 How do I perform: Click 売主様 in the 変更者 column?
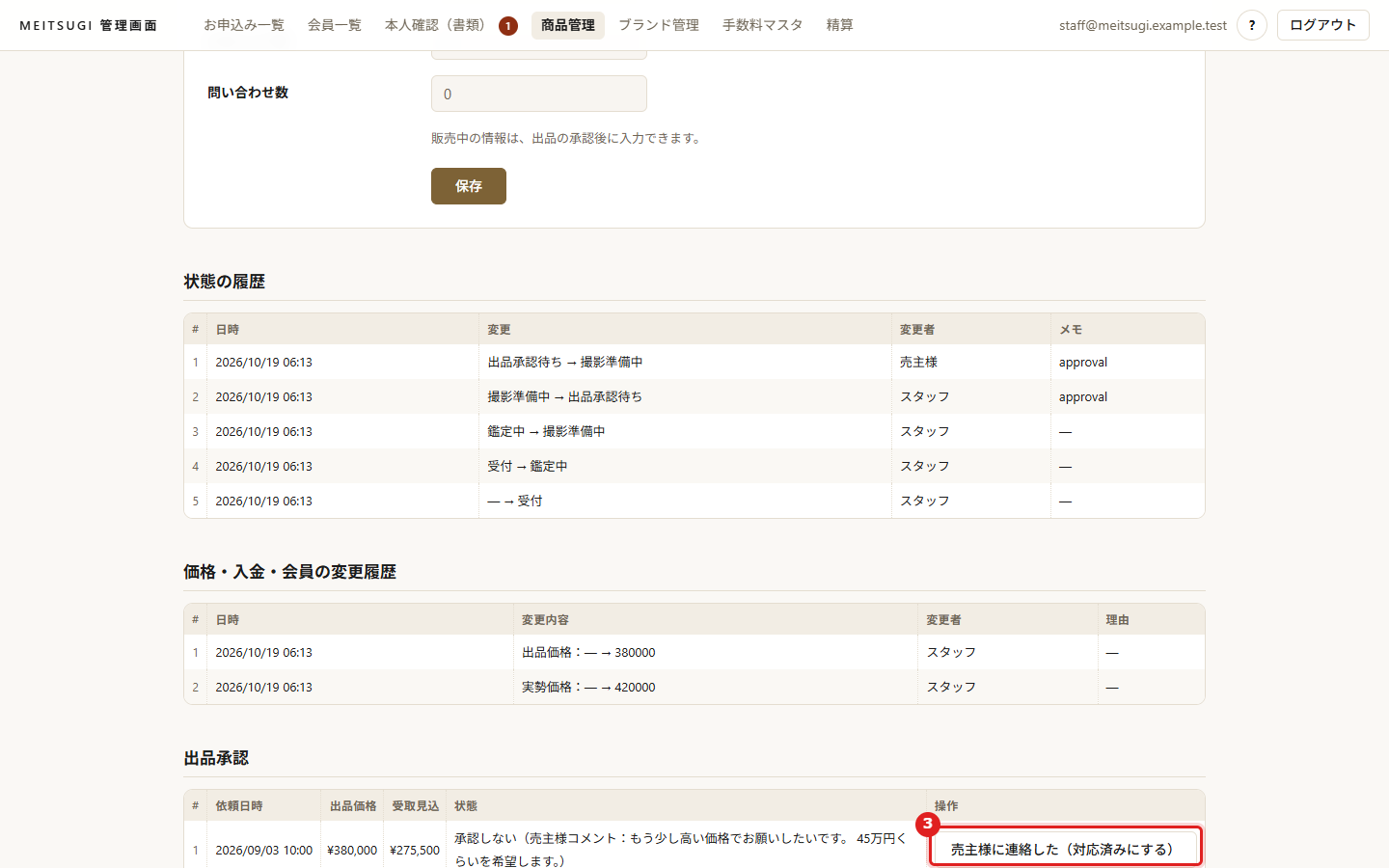tap(918, 363)
